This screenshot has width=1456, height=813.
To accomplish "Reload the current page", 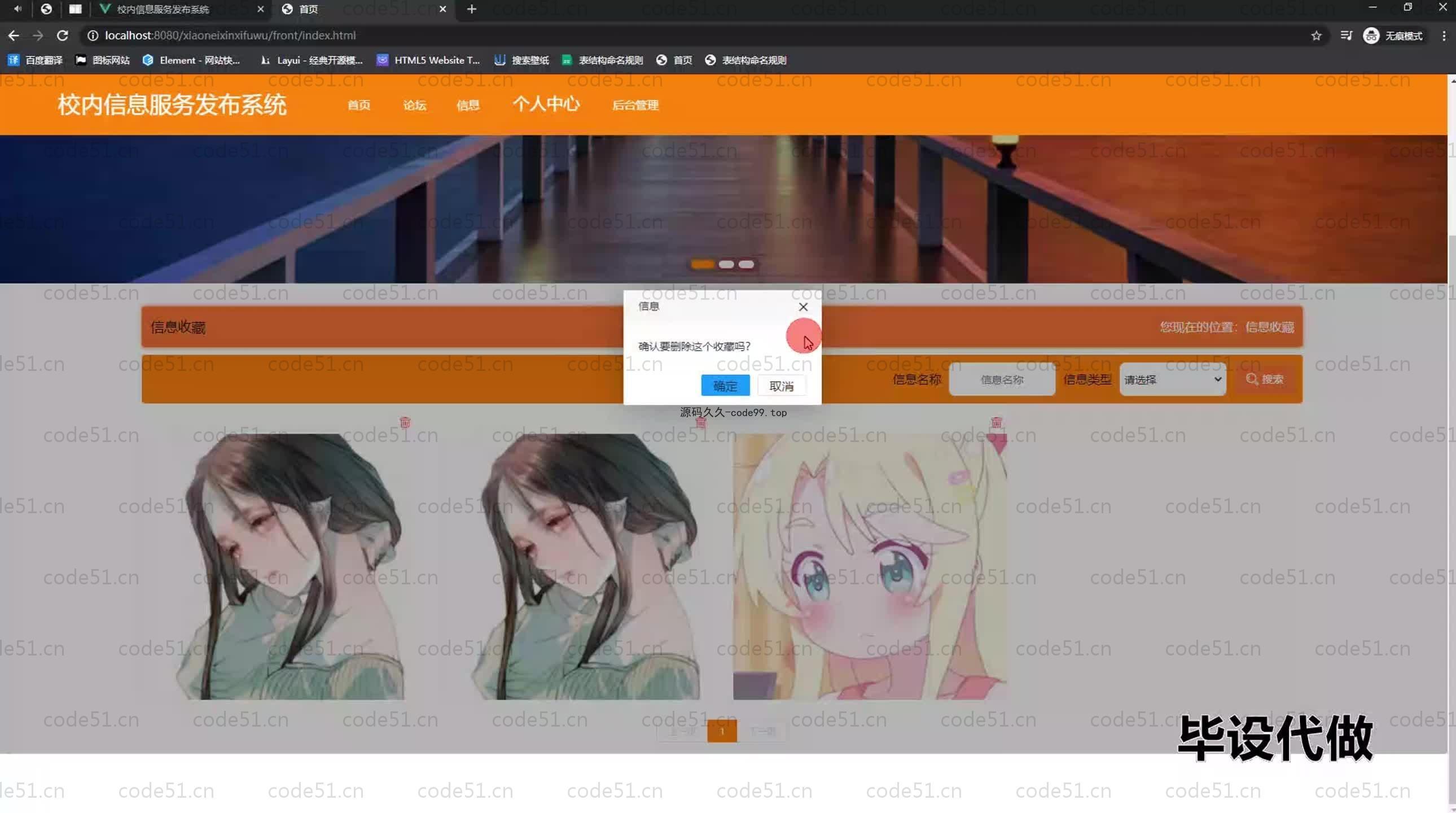I will coord(62,35).
